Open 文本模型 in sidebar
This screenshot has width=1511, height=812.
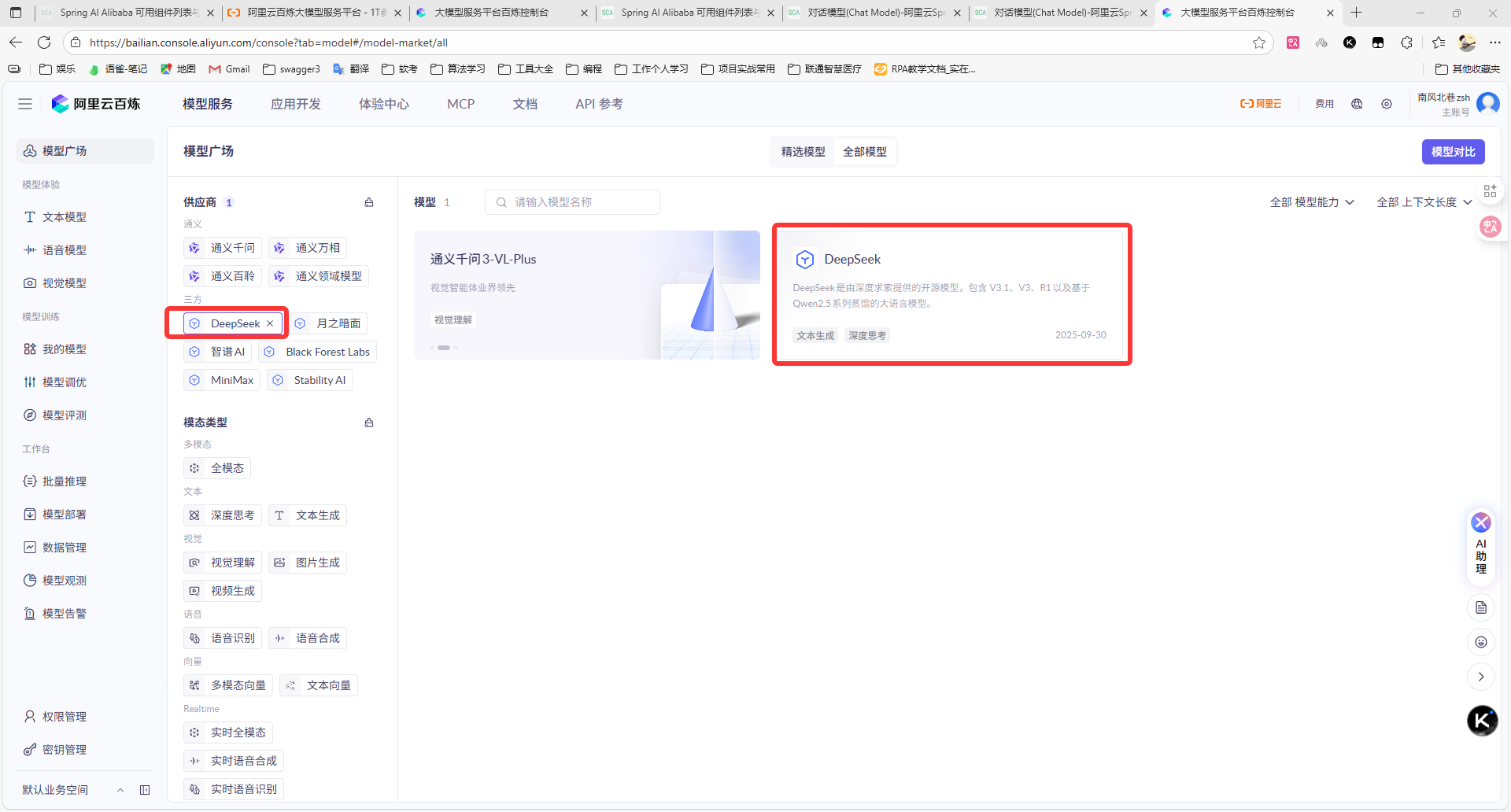pyautogui.click(x=85, y=217)
